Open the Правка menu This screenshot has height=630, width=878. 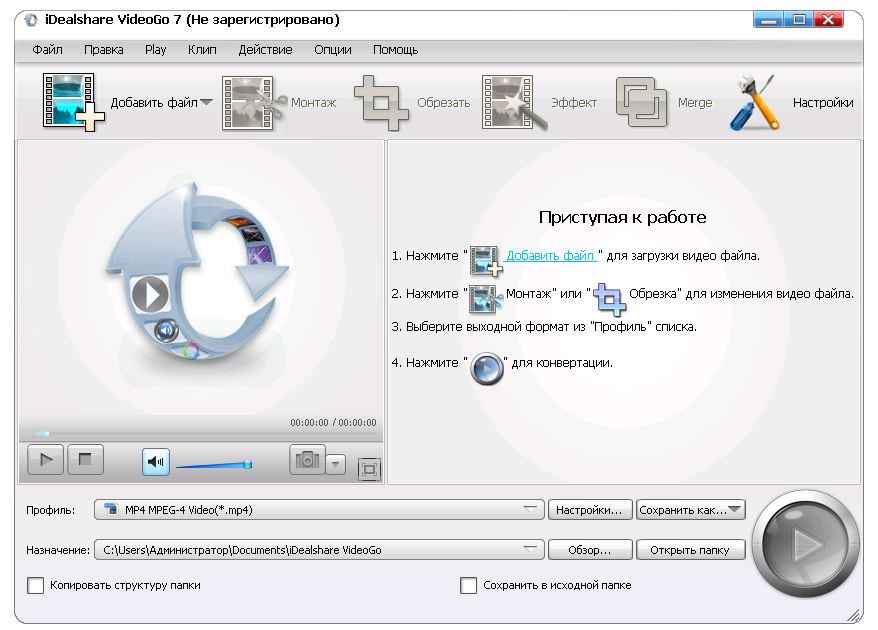tap(104, 50)
